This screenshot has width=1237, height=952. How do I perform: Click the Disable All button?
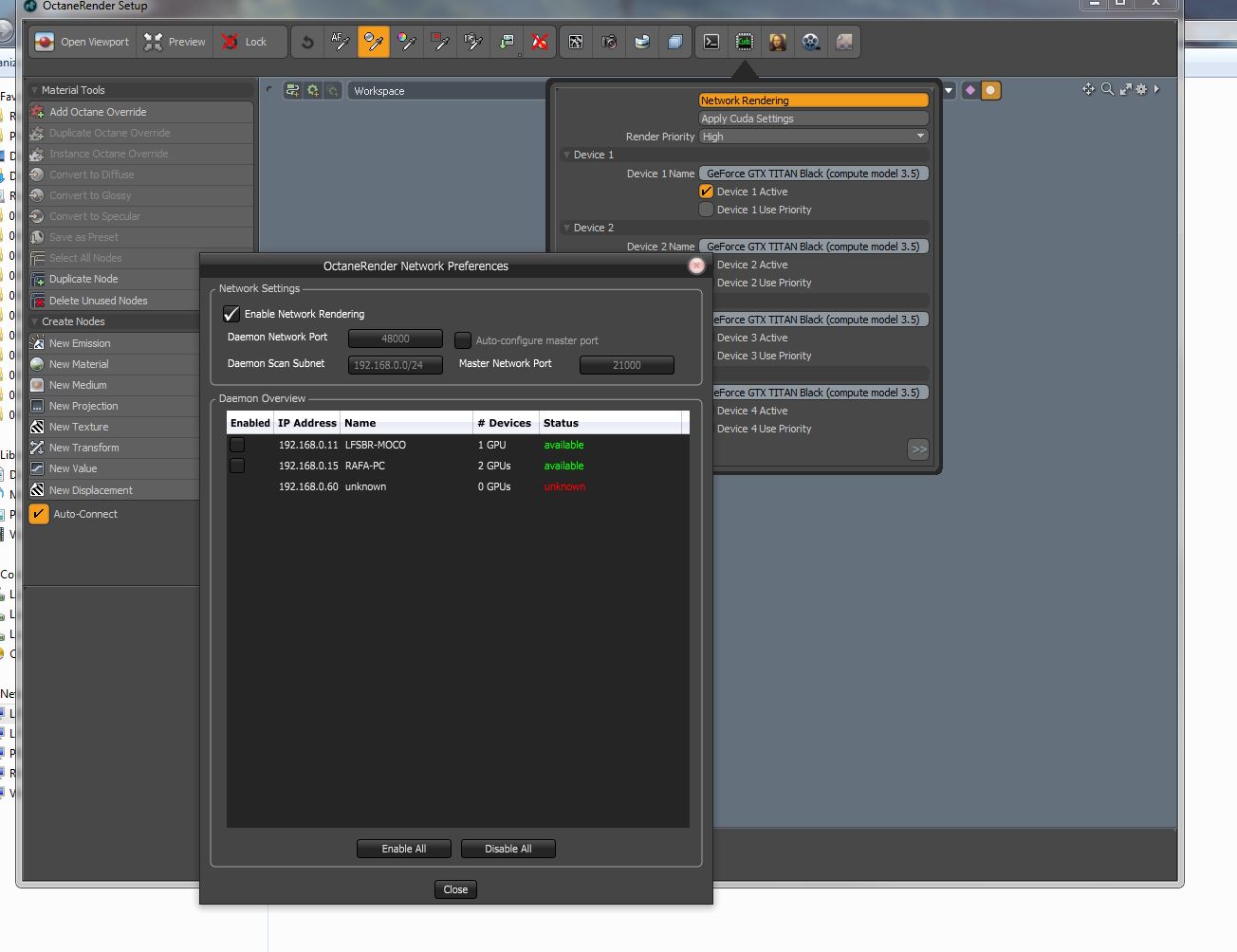pos(508,849)
